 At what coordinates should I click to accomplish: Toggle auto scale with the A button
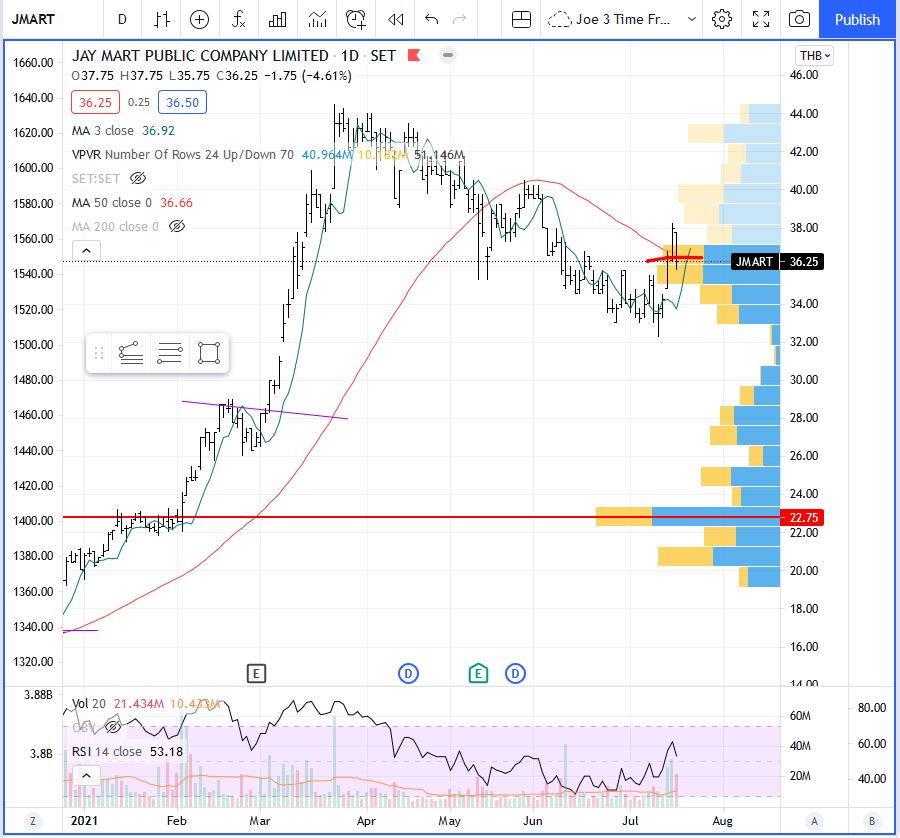coord(814,821)
